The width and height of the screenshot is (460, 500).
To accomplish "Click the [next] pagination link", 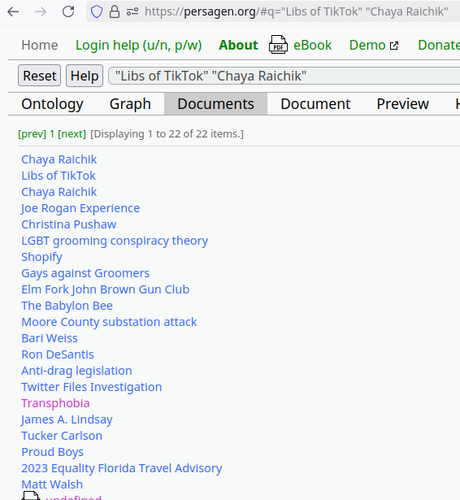I will [x=72, y=134].
